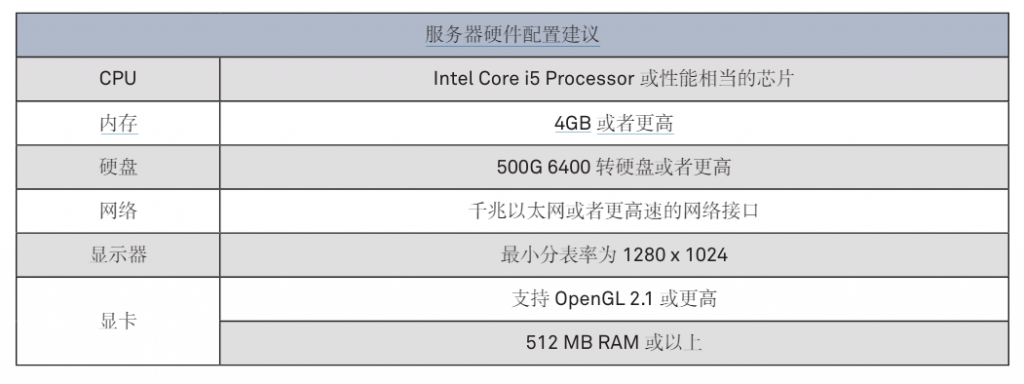
Task: Click the 服务器硬件配置建议 table header
Action: point(512,35)
